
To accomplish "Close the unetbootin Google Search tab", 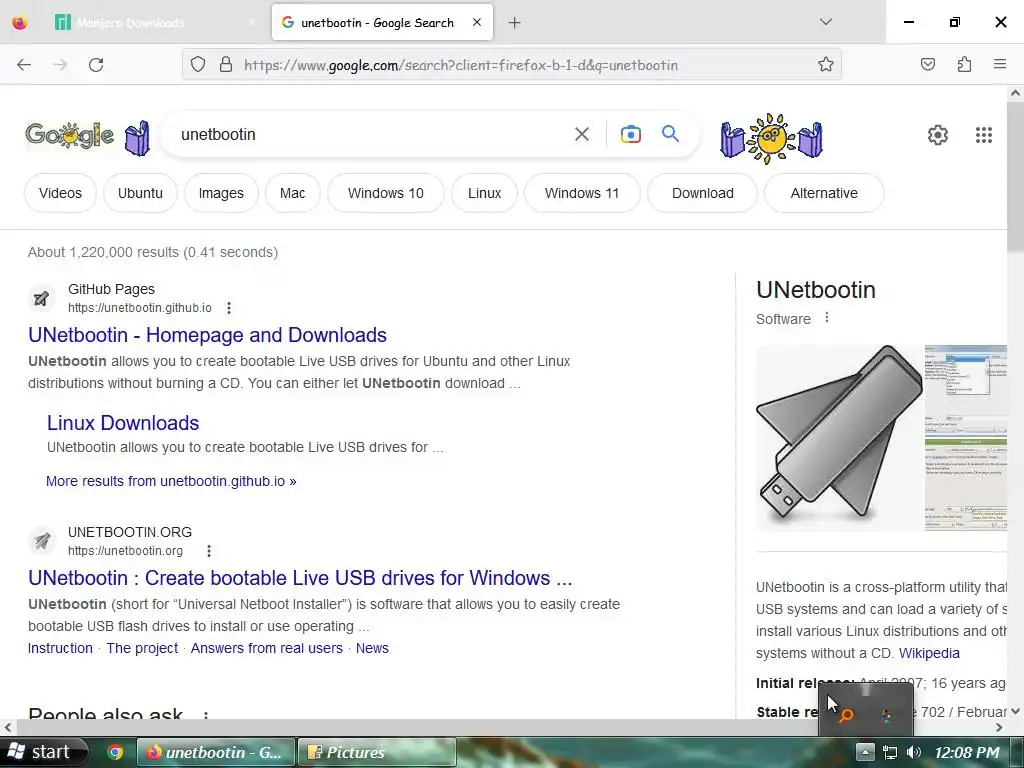I will 477,22.
